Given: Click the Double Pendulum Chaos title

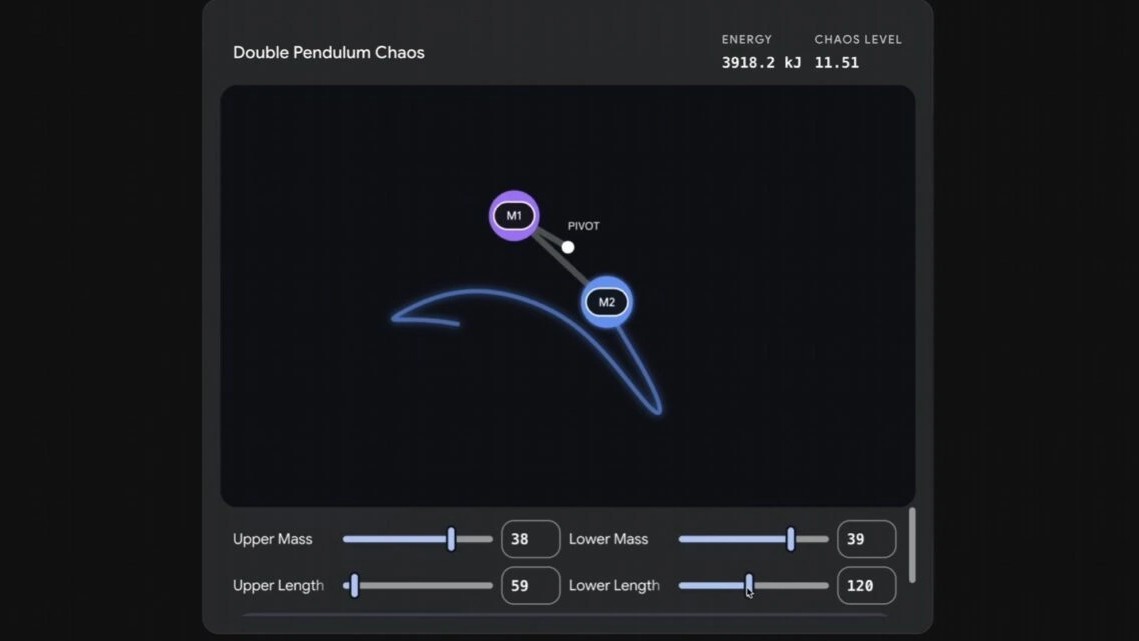Looking at the screenshot, I should pyautogui.click(x=329, y=53).
